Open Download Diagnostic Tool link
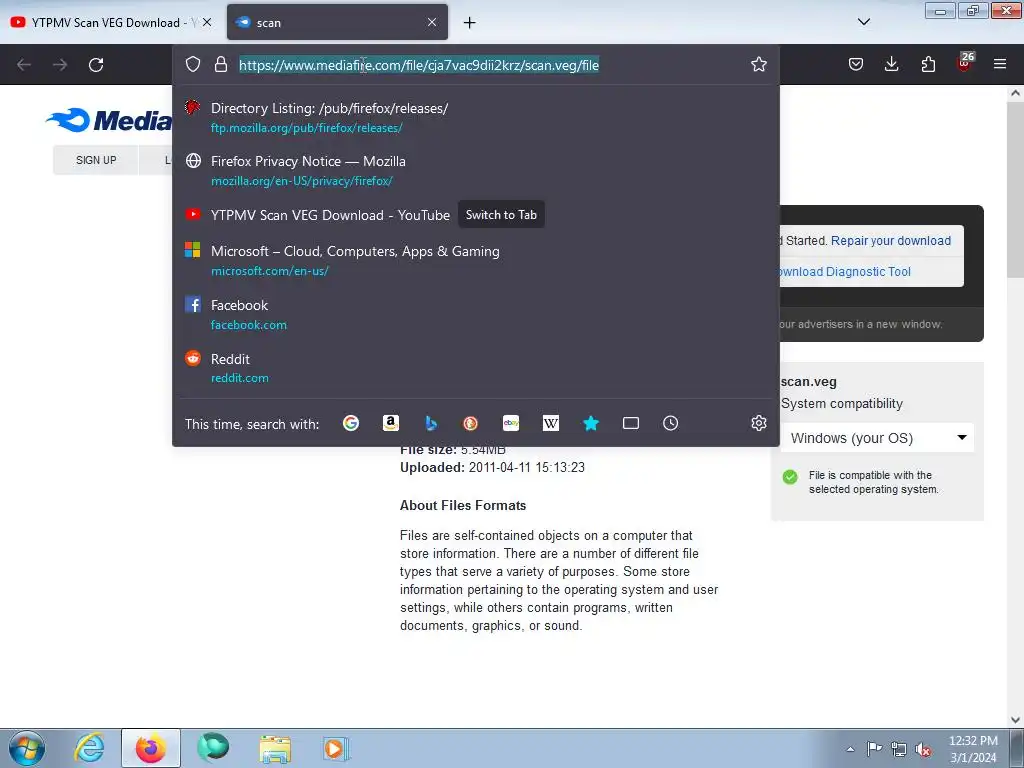This screenshot has height=768, width=1024. (844, 272)
